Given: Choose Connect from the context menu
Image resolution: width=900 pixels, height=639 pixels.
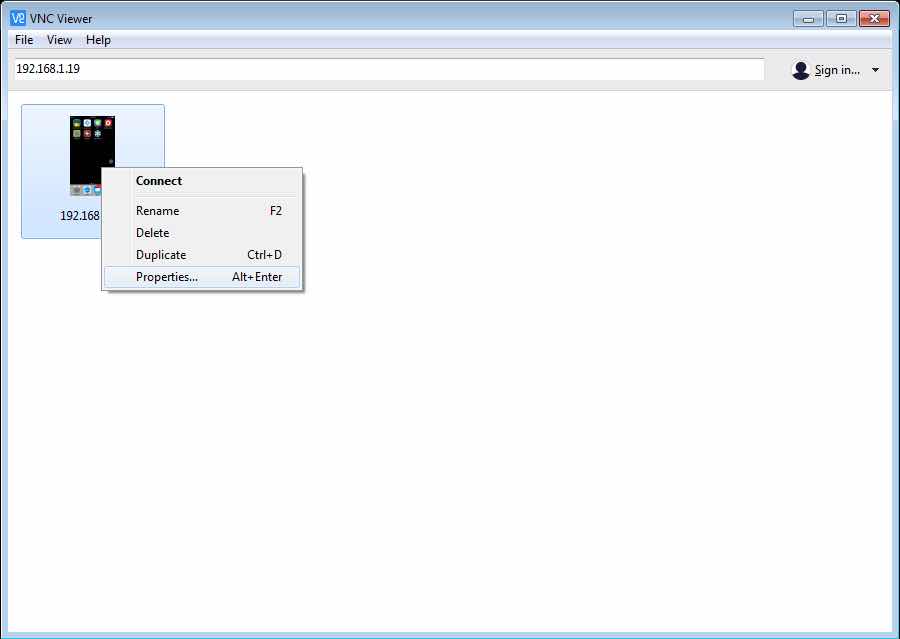Looking at the screenshot, I should click(x=202, y=181).
